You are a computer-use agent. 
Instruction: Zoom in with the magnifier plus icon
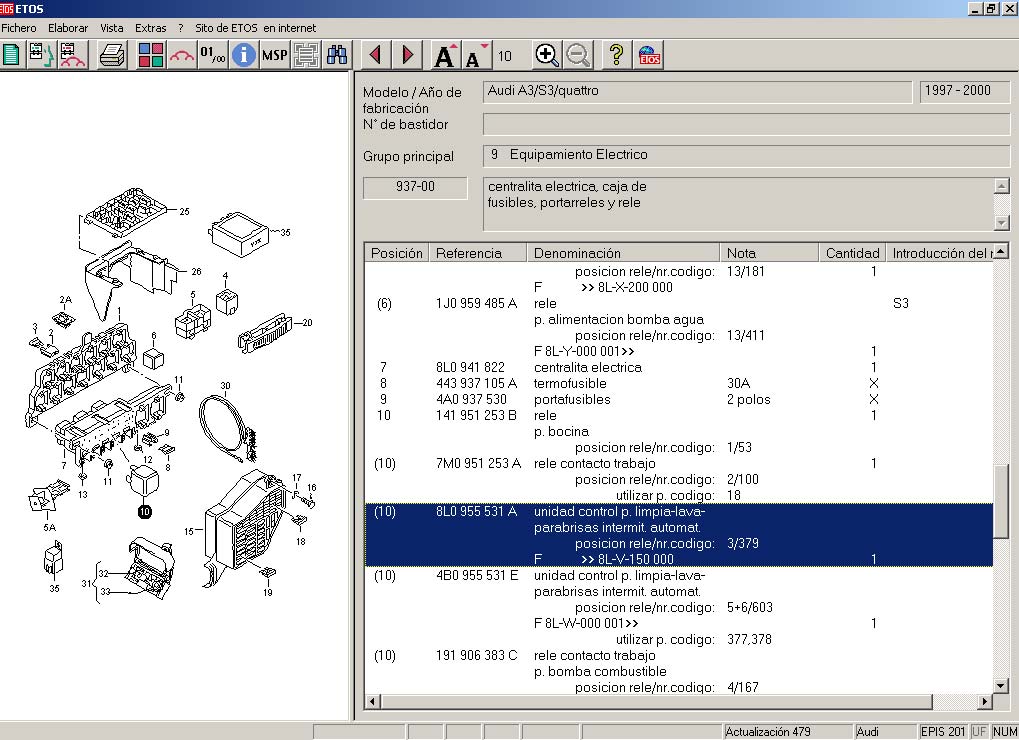point(547,55)
